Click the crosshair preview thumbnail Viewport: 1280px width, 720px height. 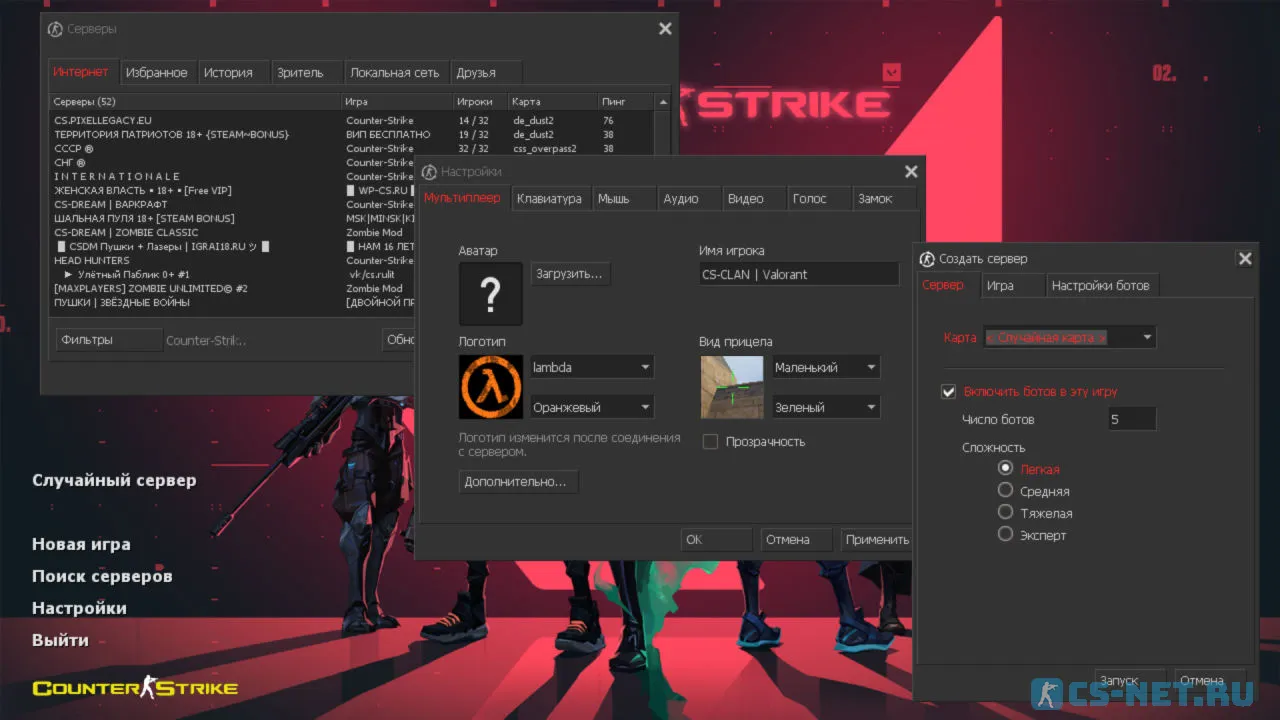[730, 387]
